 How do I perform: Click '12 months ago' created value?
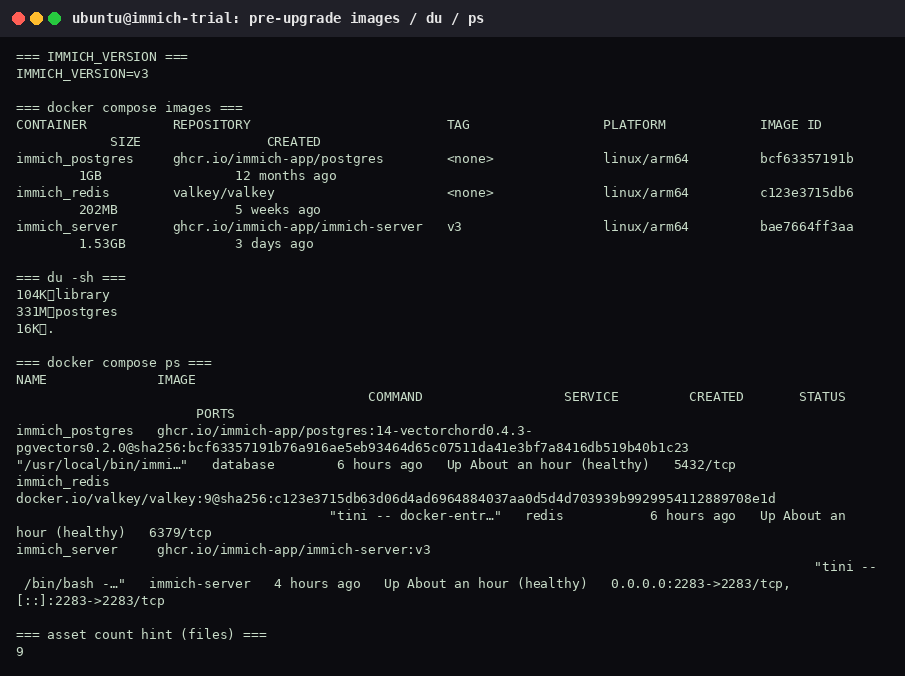286,176
